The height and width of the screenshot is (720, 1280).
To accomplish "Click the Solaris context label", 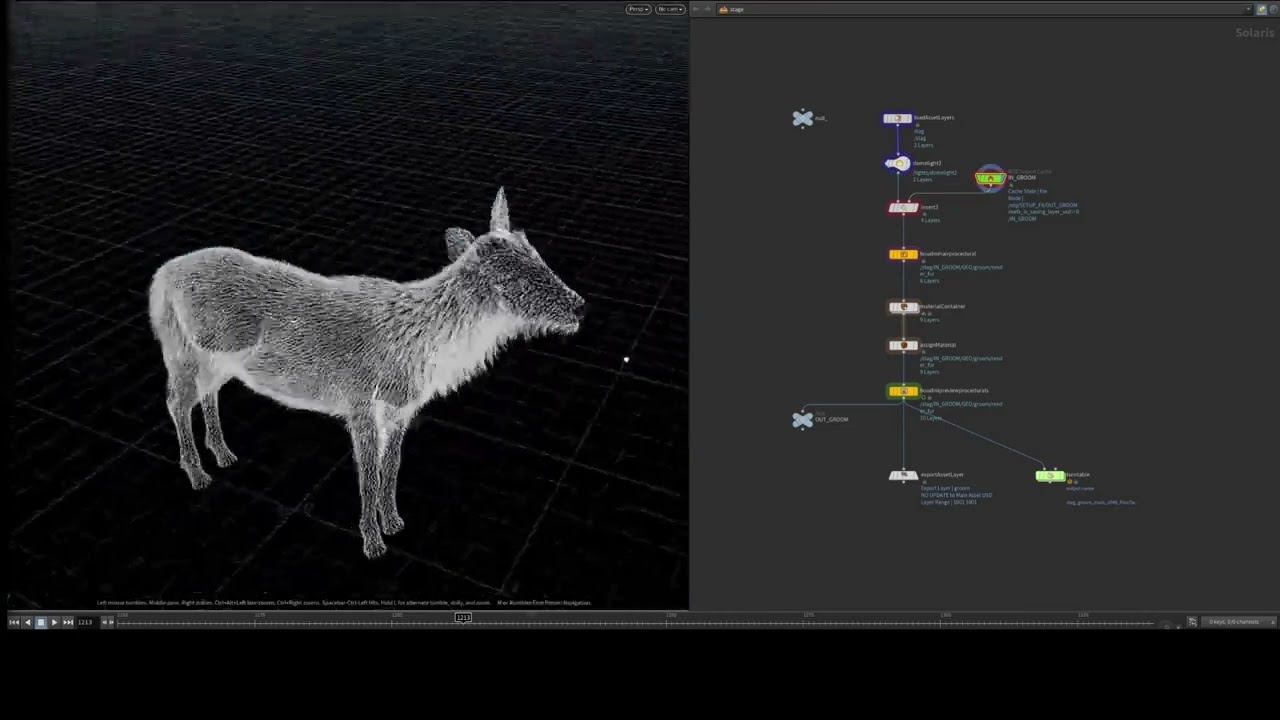I will point(1255,33).
